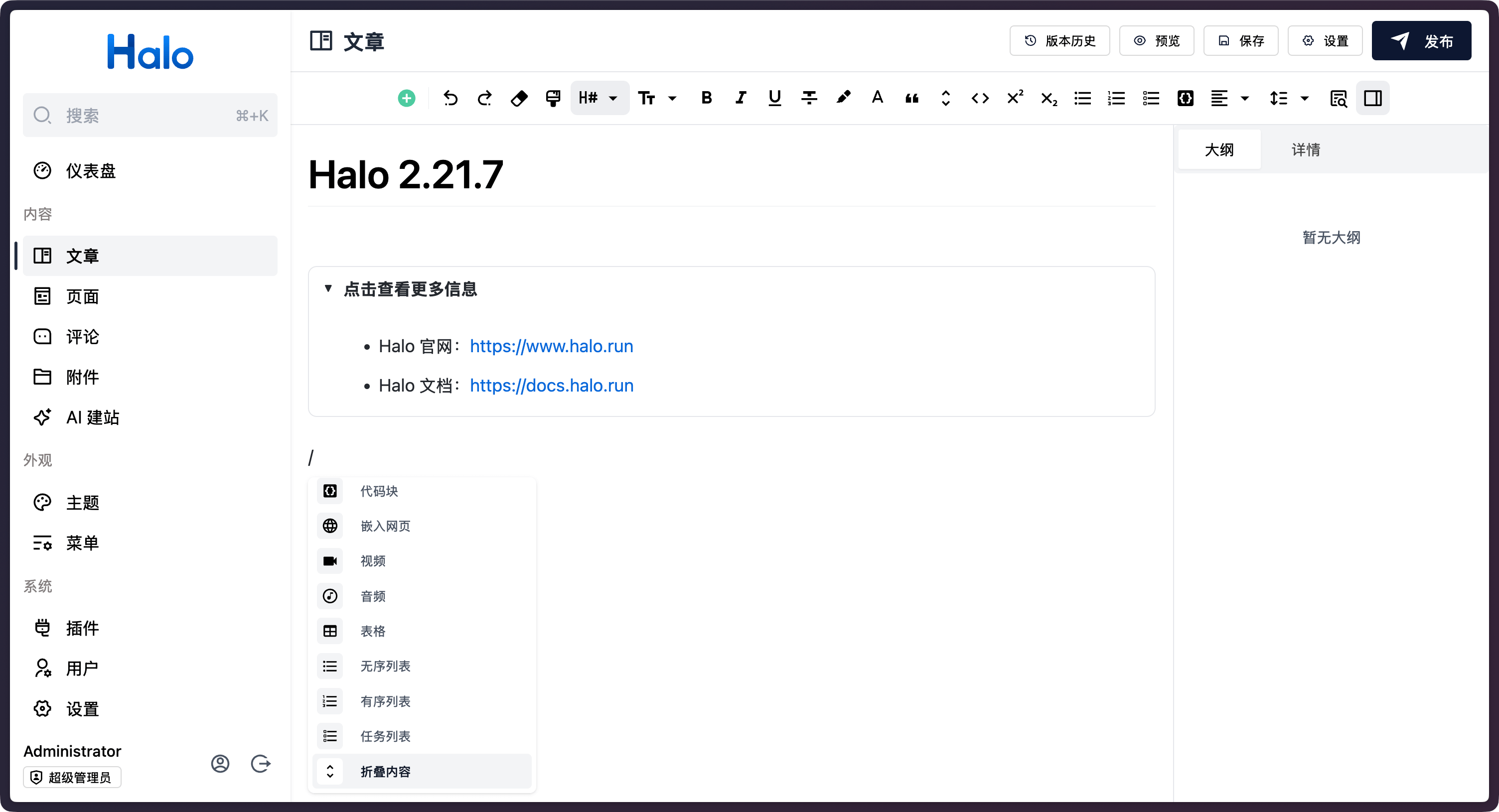Toggle the right sidebar panel
The height and width of the screenshot is (812, 1499).
point(1373,98)
